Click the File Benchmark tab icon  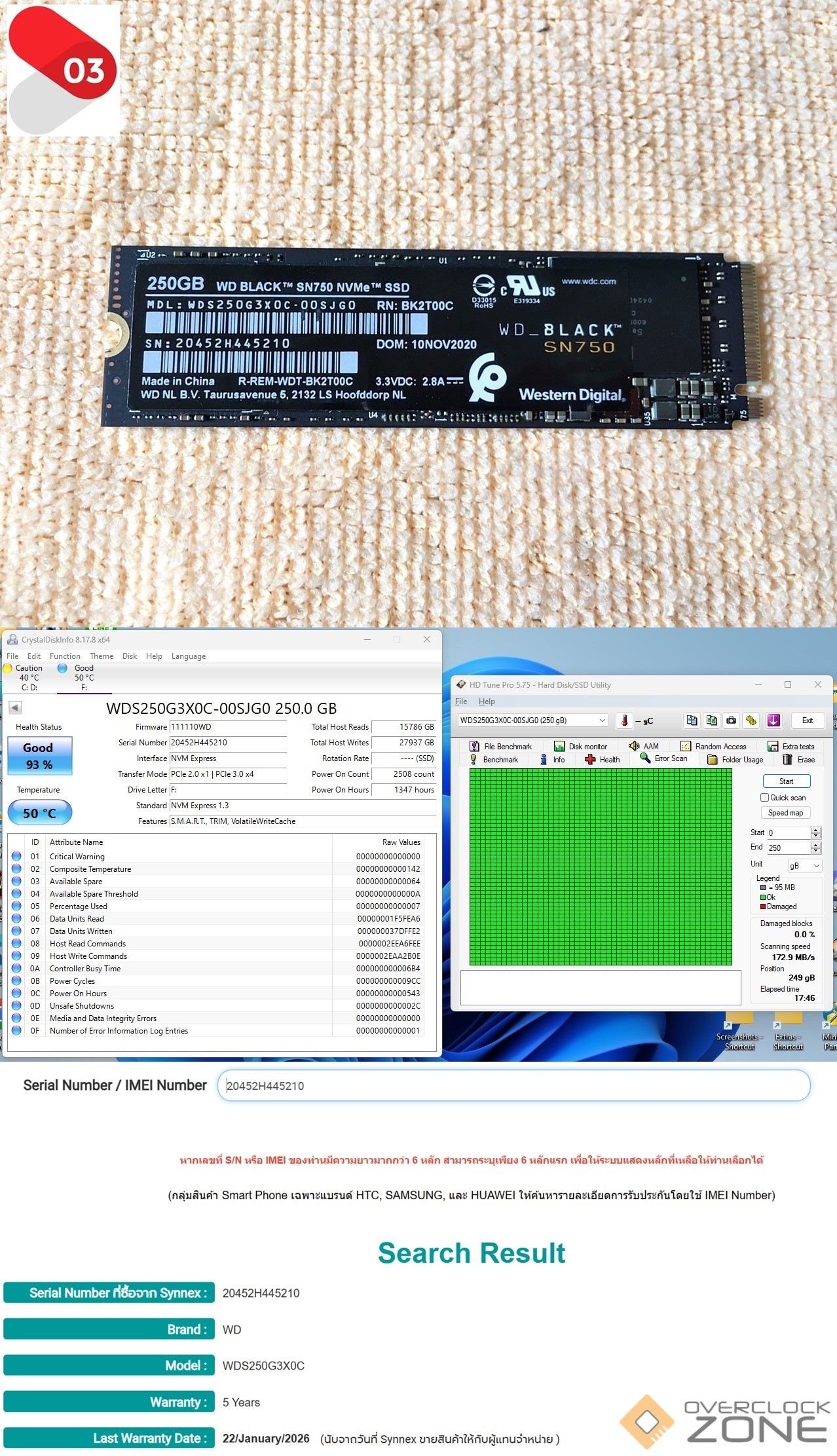pos(474,746)
